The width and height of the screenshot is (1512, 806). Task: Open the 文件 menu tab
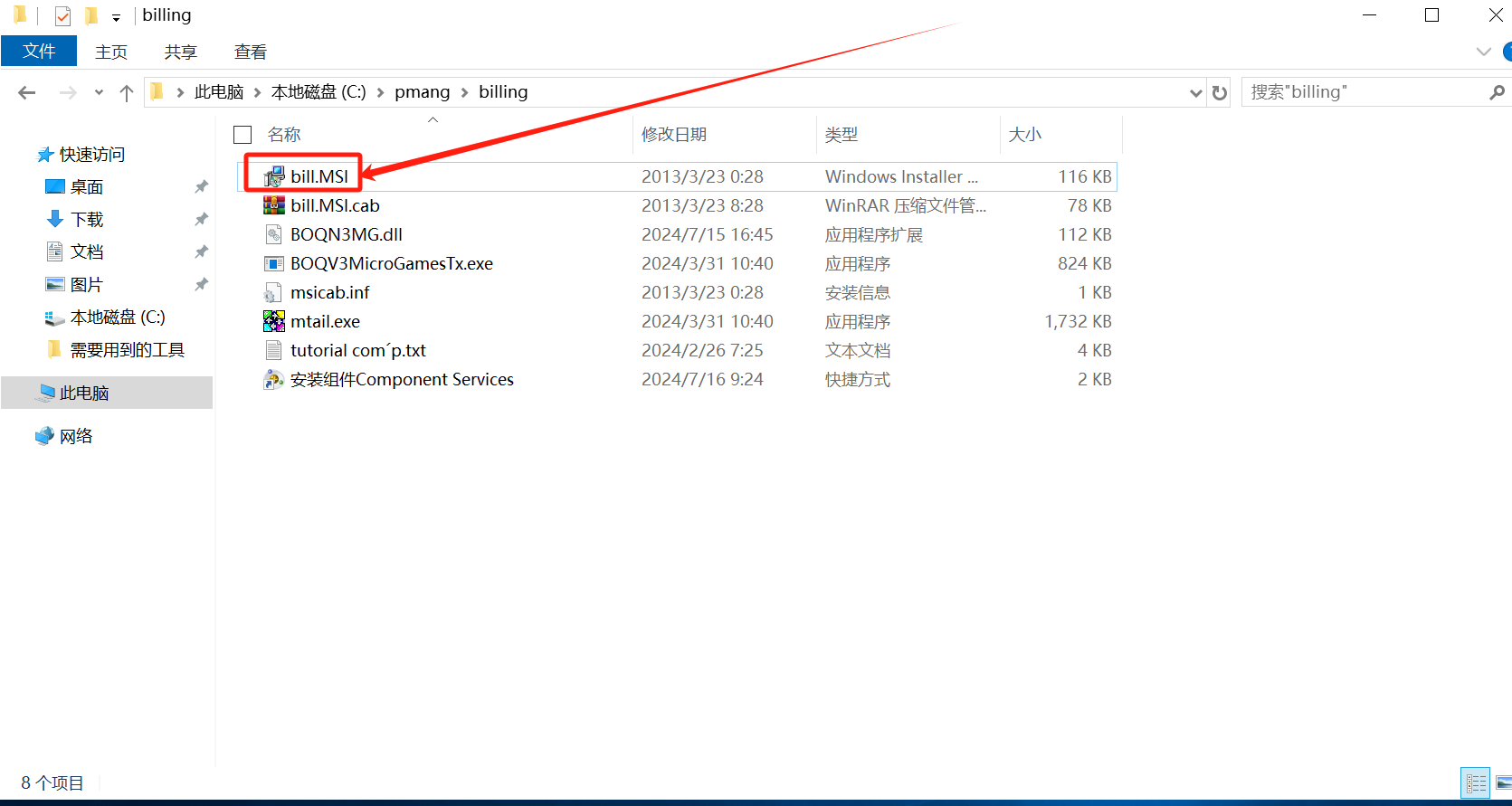39,52
